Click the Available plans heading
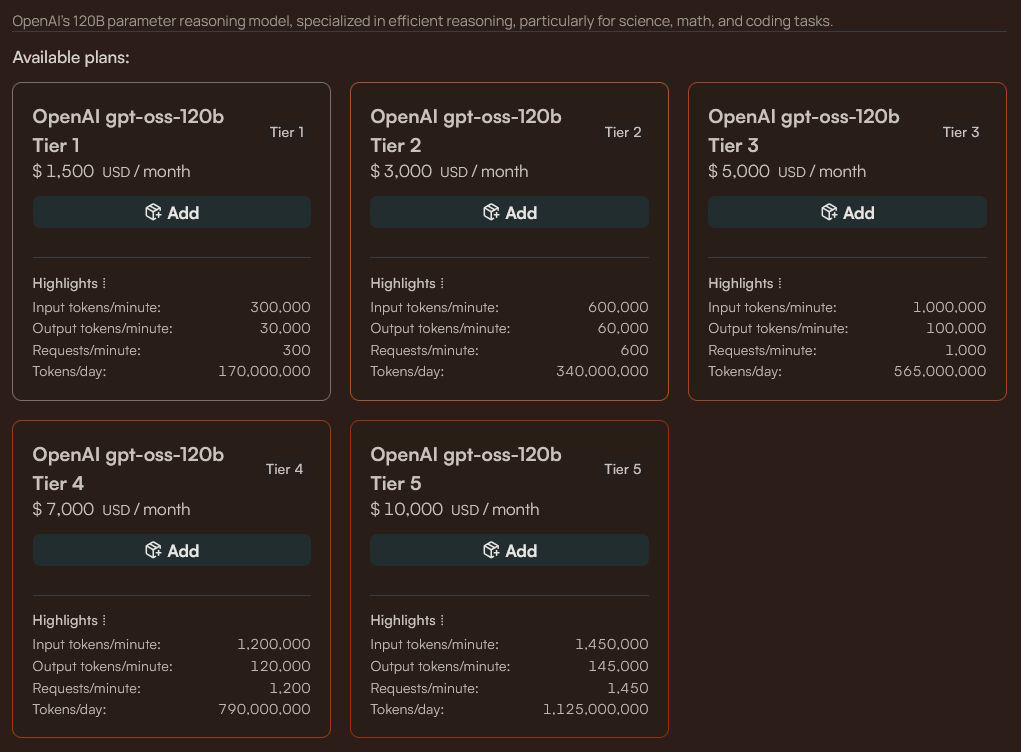1021x752 pixels. [71, 57]
